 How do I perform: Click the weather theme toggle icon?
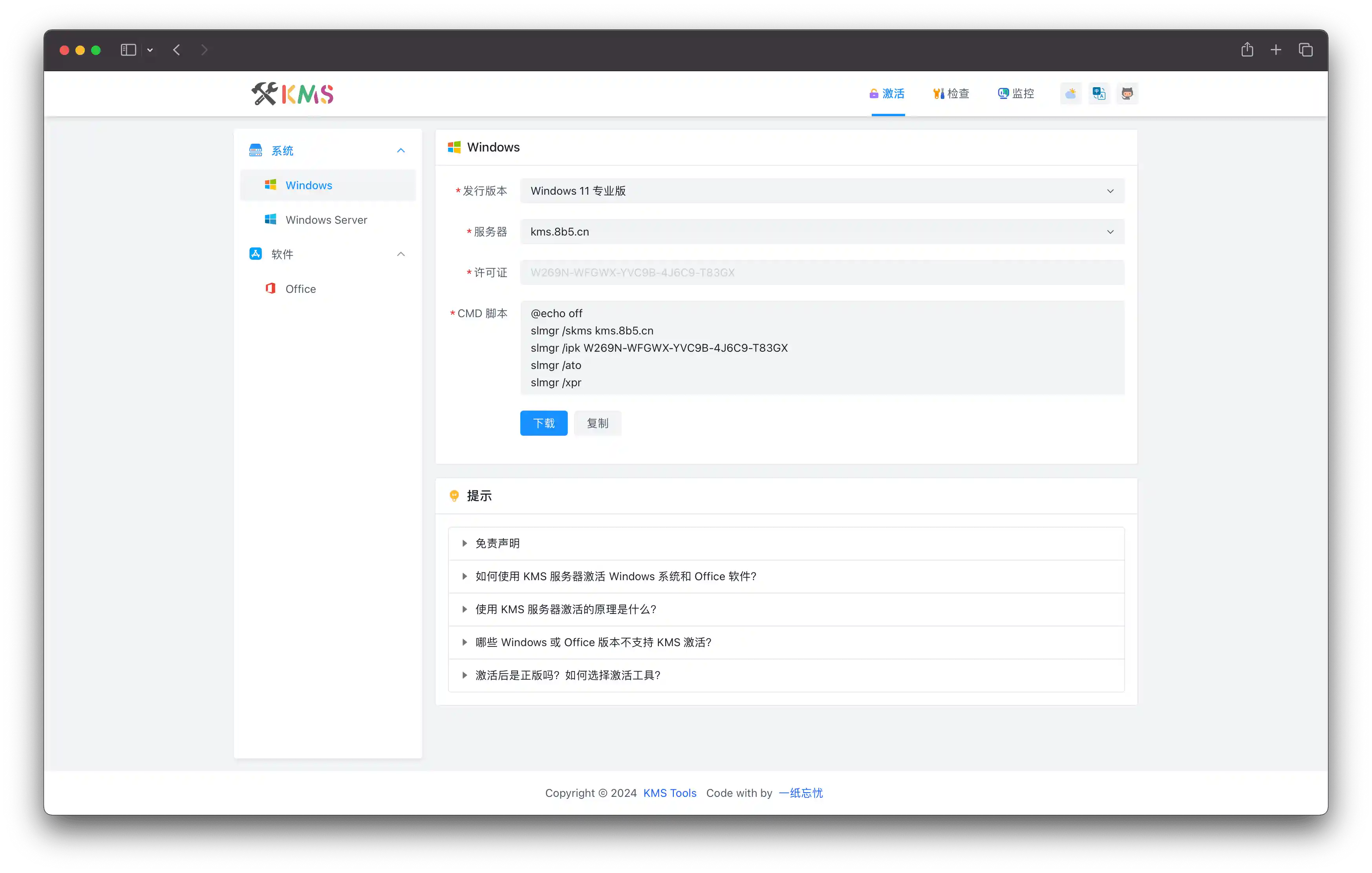[x=1070, y=93]
